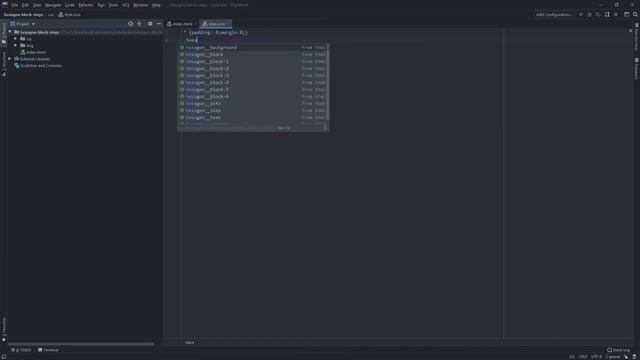The width and height of the screenshot is (640, 360).
Task: Collapse the hexagon-block-steps root folder
Action: point(10,32)
